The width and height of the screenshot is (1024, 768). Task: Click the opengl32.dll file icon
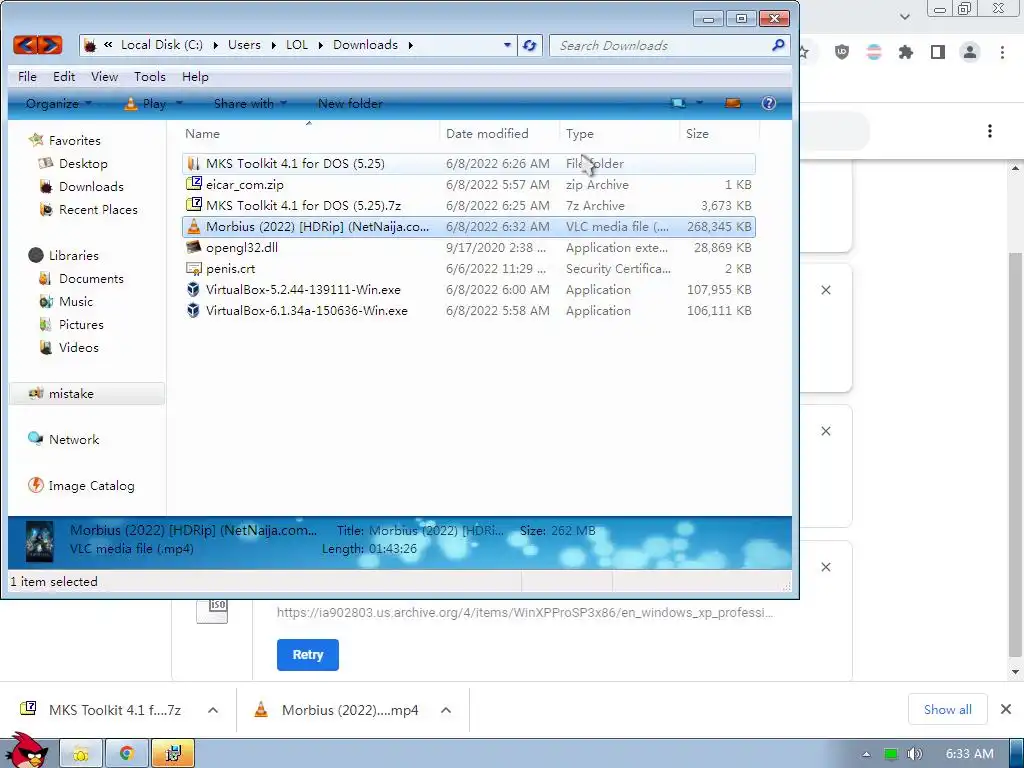pyautogui.click(x=193, y=248)
